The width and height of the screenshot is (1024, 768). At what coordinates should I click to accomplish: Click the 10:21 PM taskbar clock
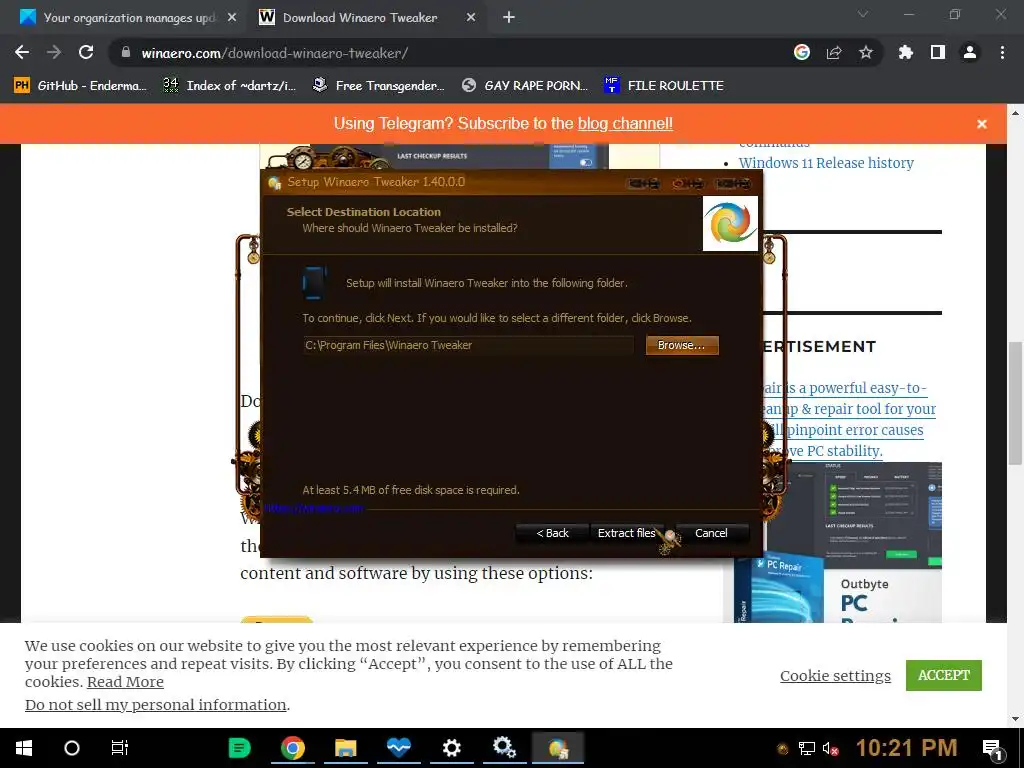click(906, 748)
